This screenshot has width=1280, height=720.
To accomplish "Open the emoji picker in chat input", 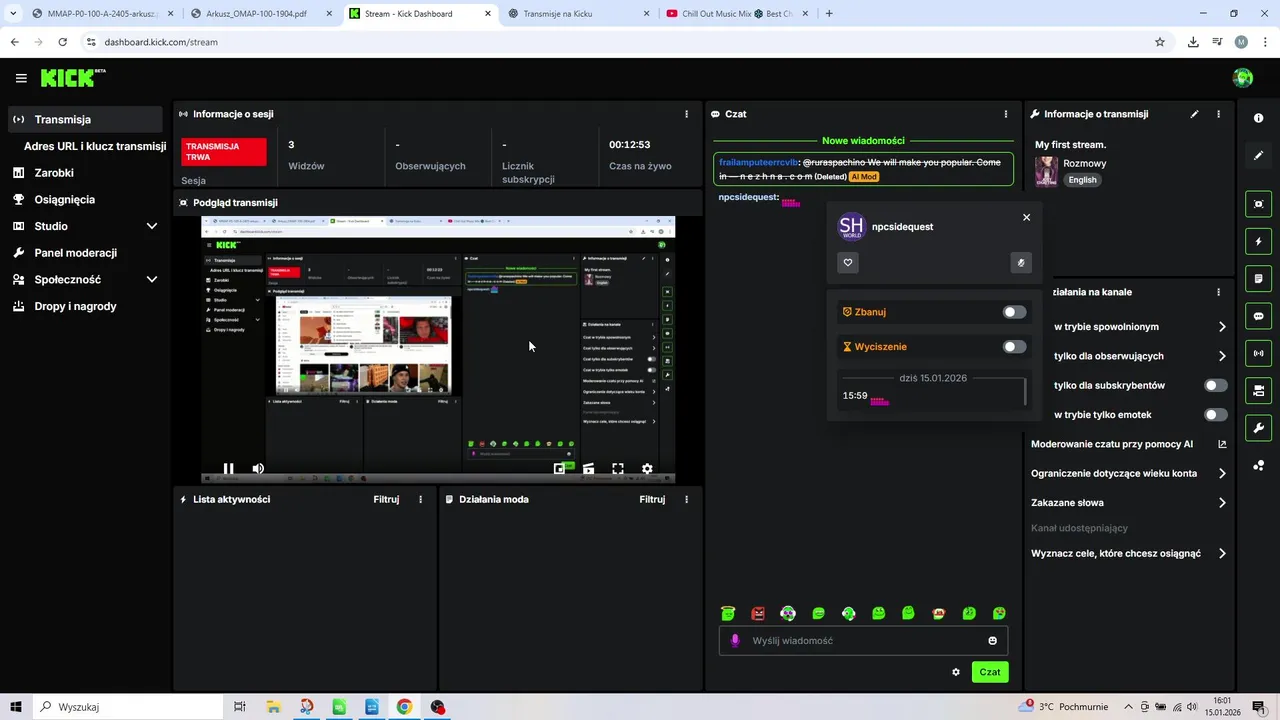I will click(x=993, y=641).
